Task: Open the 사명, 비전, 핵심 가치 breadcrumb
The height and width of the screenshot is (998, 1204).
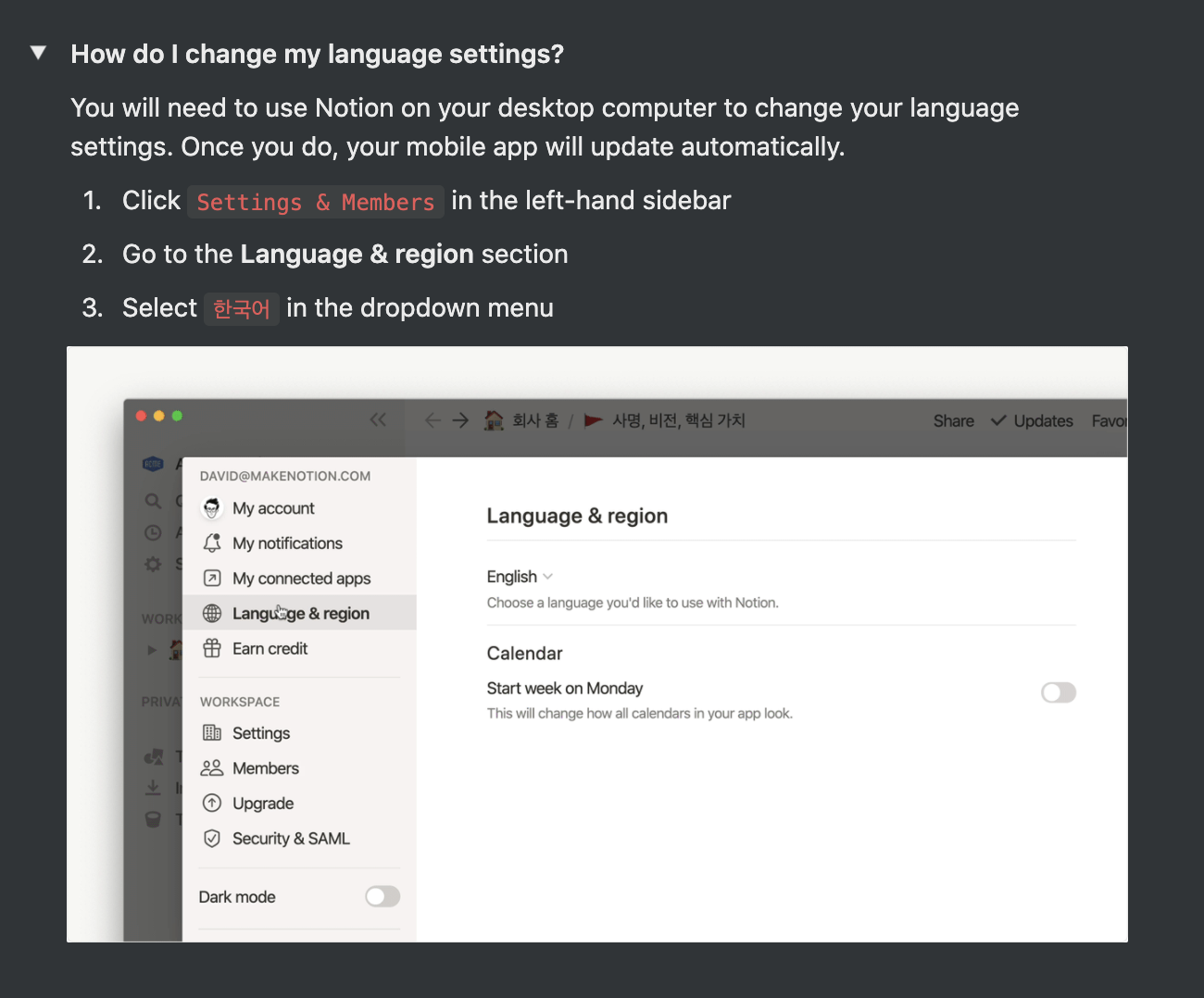Action: click(679, 420)
